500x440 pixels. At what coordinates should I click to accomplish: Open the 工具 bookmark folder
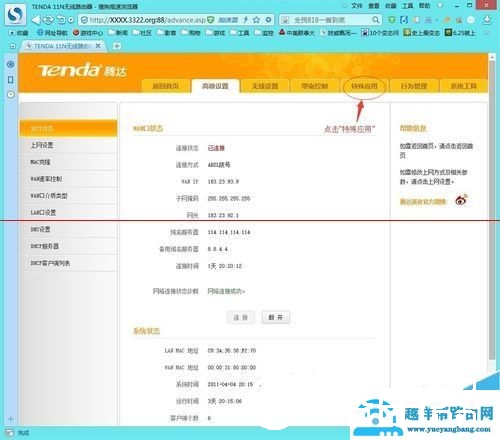(x=239, y=33)
